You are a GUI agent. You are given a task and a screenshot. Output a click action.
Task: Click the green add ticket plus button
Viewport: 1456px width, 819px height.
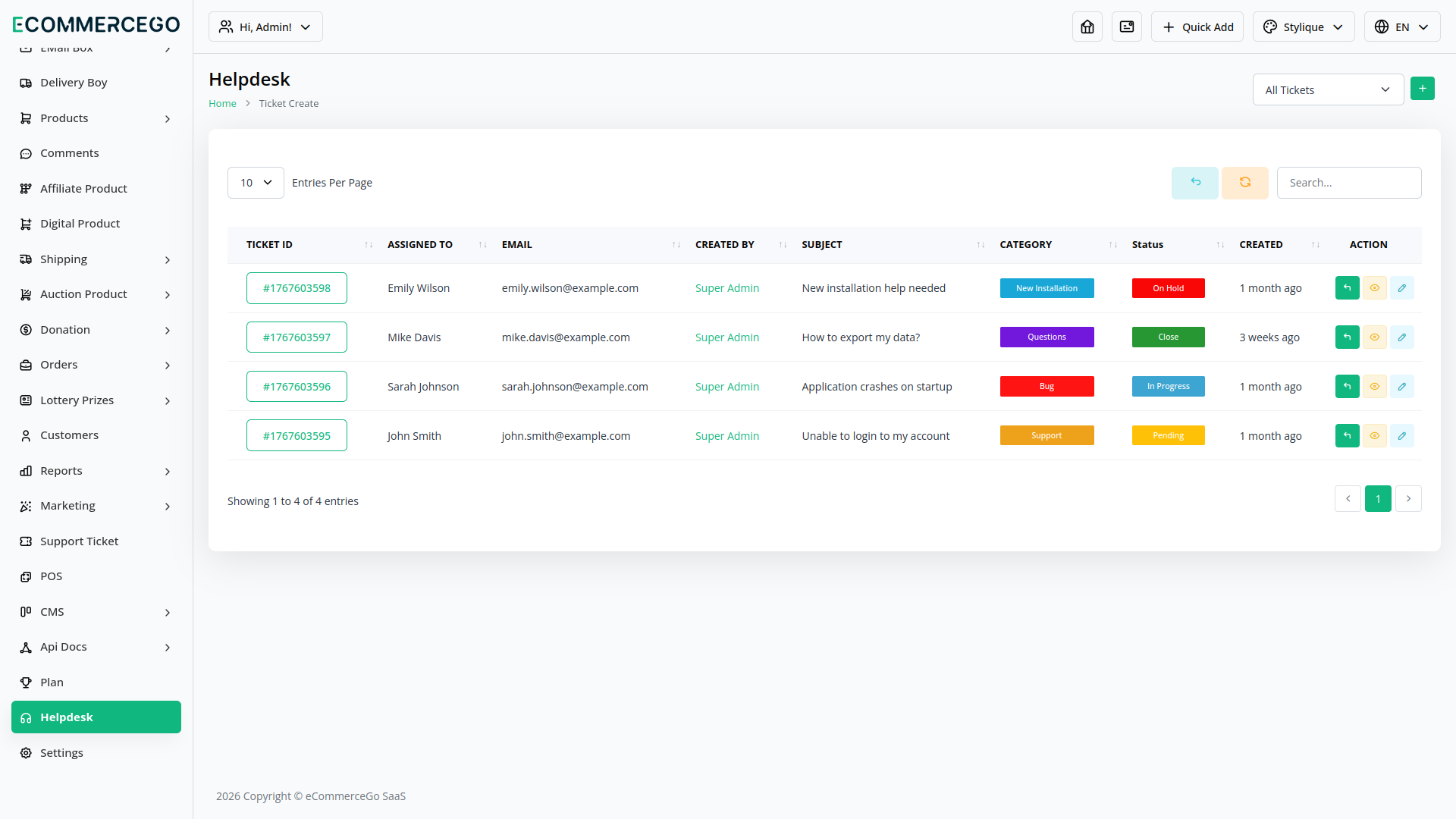pos(1422,89)
